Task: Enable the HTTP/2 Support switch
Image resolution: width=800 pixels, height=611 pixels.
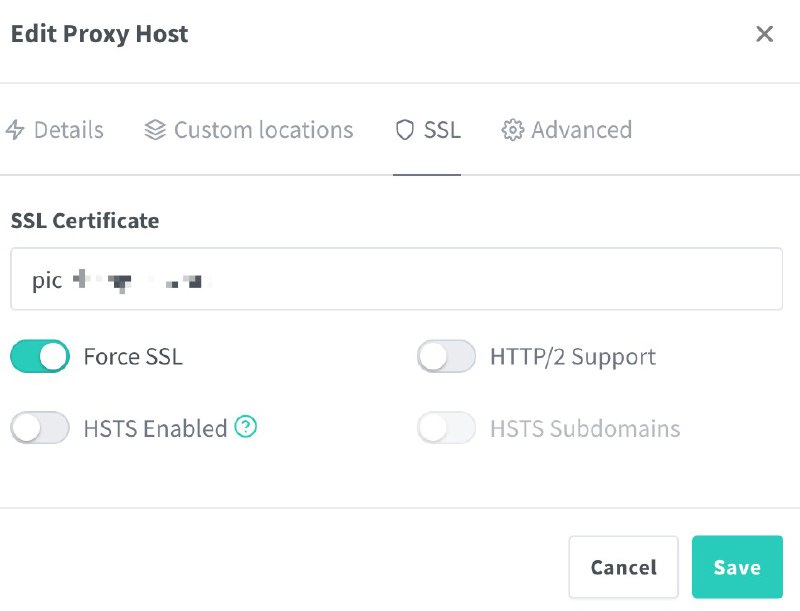Action: 446,356
